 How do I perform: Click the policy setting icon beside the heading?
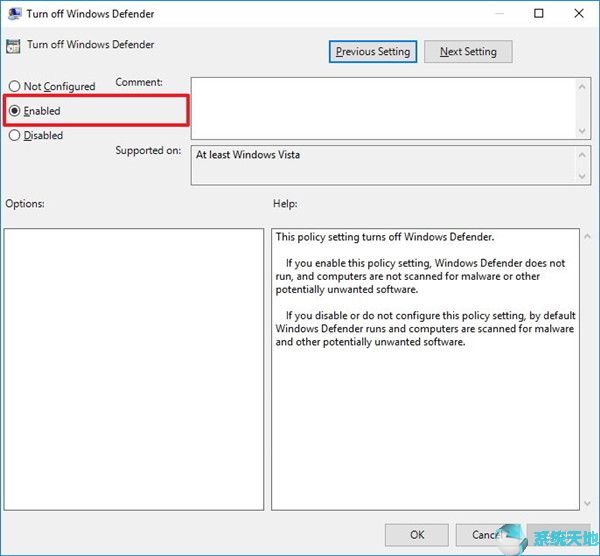(13, 46)
